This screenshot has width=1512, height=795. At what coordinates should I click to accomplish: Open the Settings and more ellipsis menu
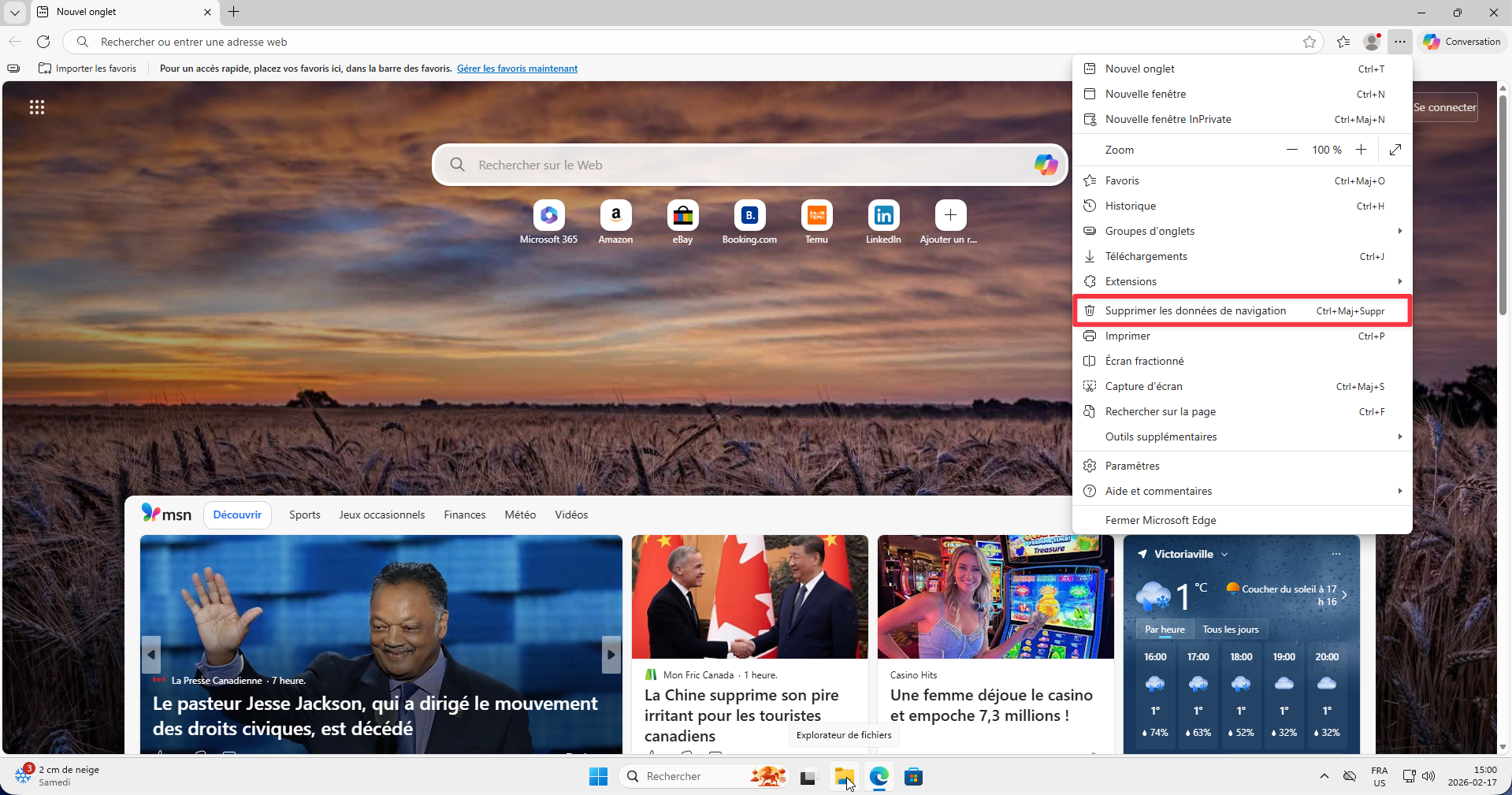coord(1399,42)
